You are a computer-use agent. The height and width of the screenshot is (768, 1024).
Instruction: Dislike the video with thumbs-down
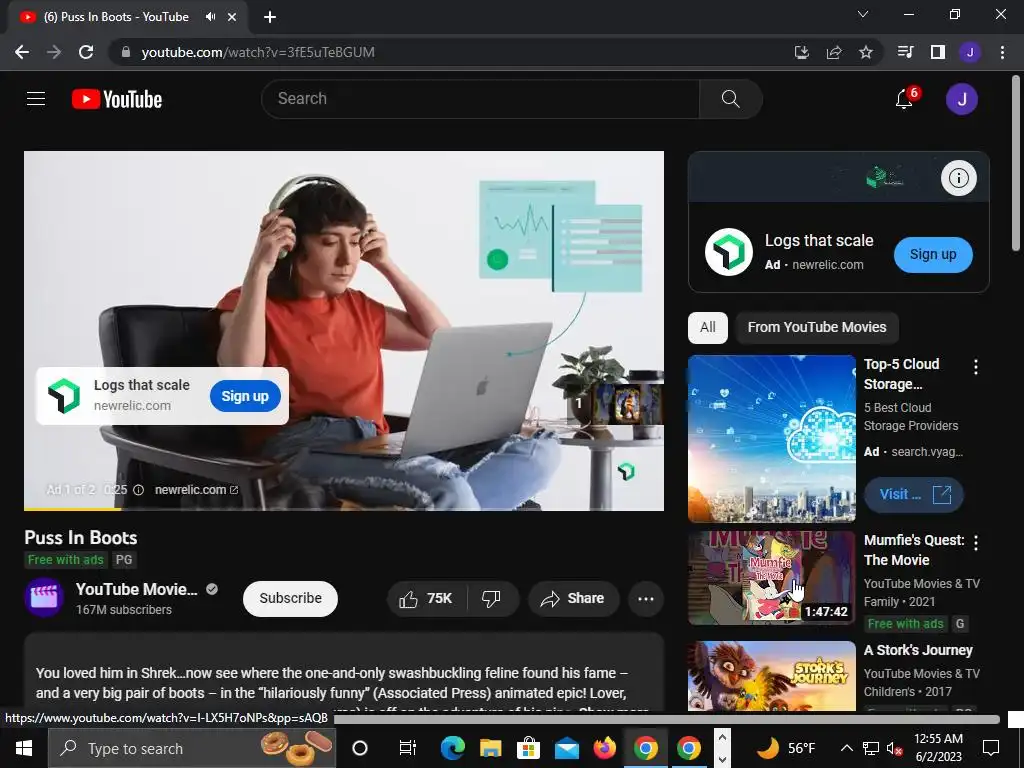coord(491,598)
